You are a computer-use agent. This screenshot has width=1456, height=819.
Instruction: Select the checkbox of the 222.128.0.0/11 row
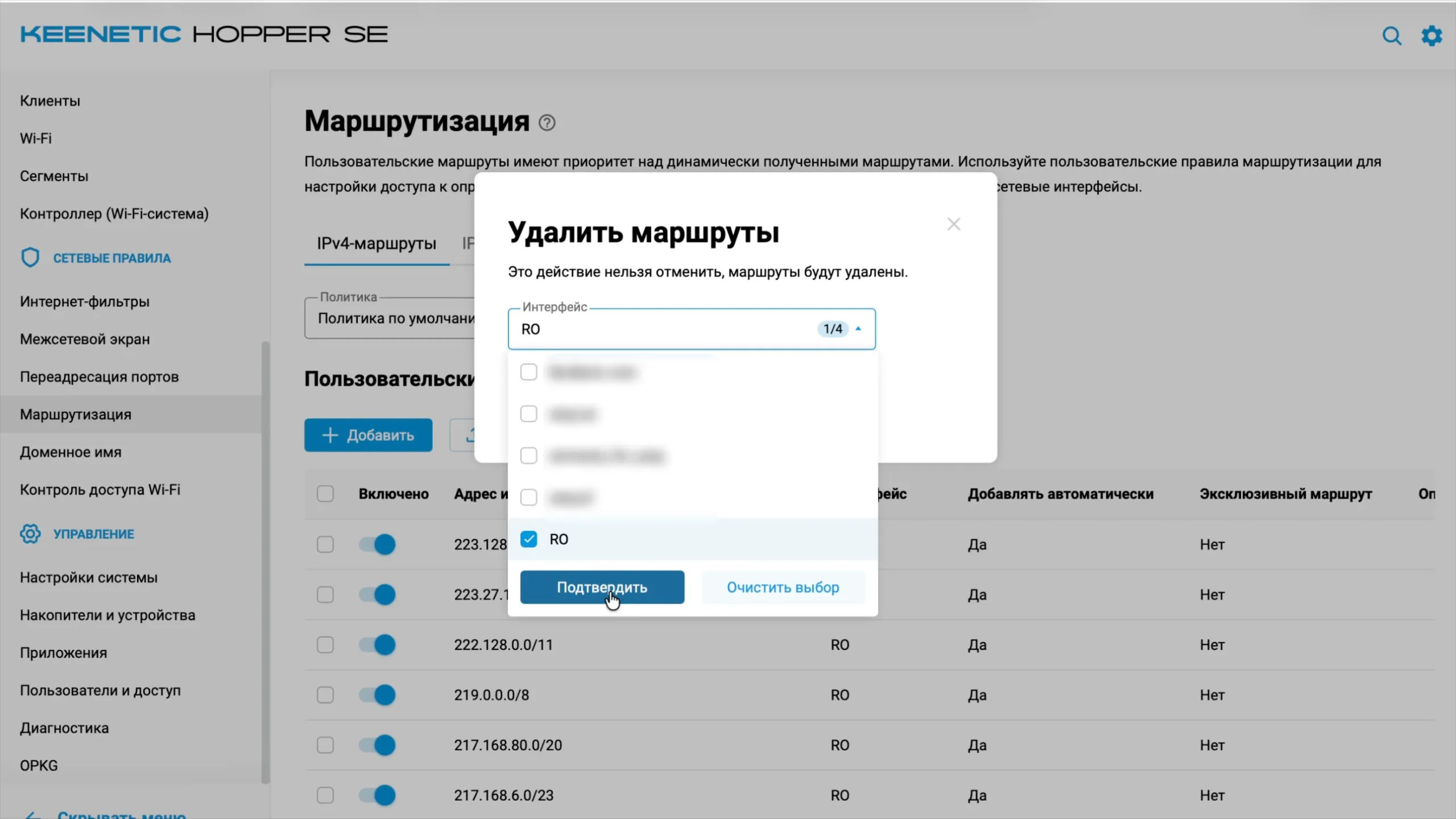[x=325, y=645]
